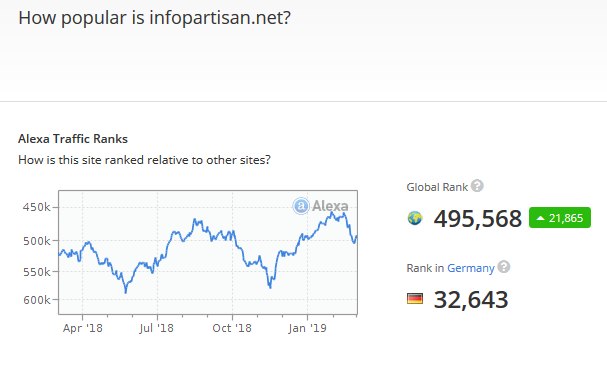Click the German flag icon
607x387 pixels.
(x=415, y=299)
